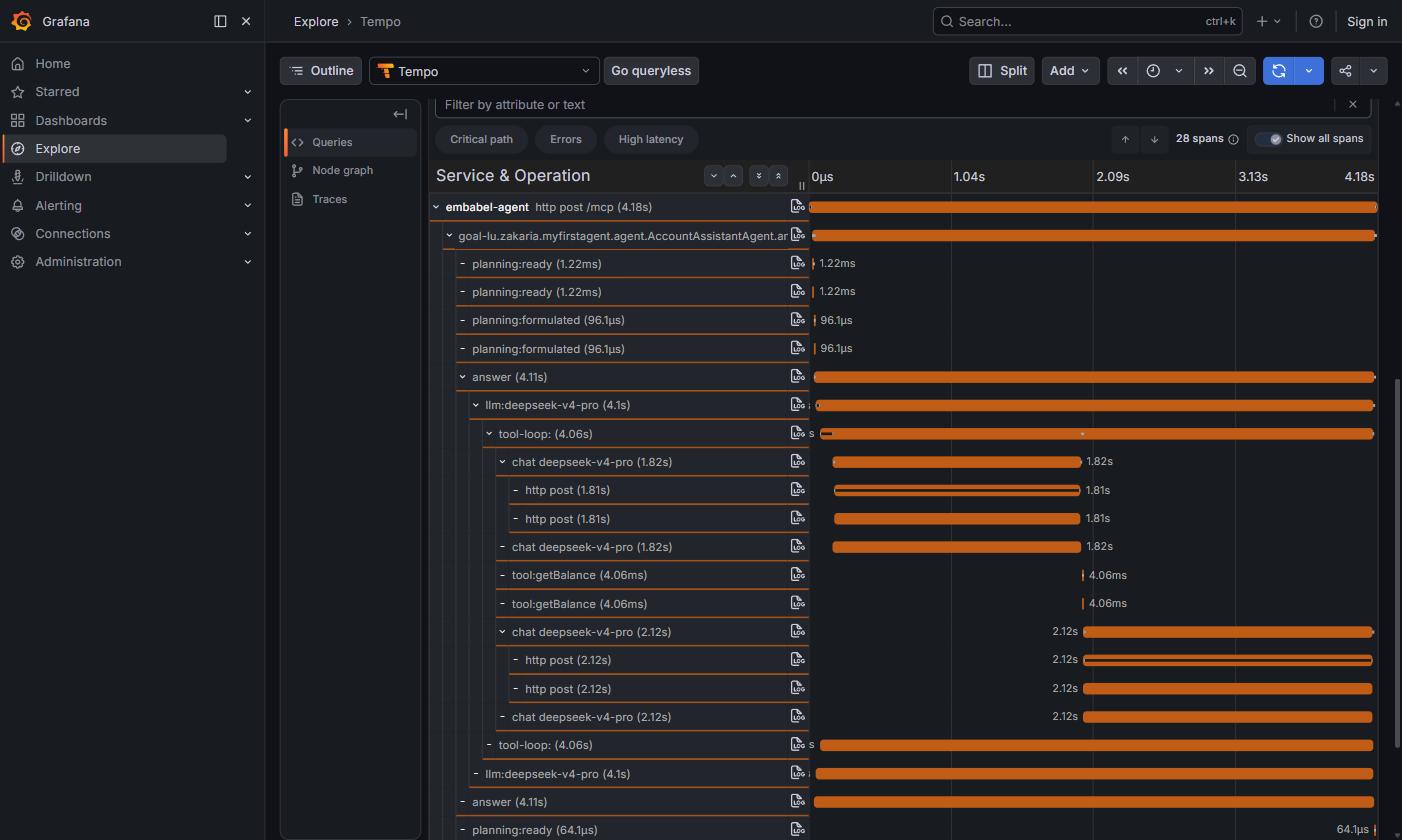Collapse the embabel-agent root span
1402x840 pixels.
click(436, 207)
